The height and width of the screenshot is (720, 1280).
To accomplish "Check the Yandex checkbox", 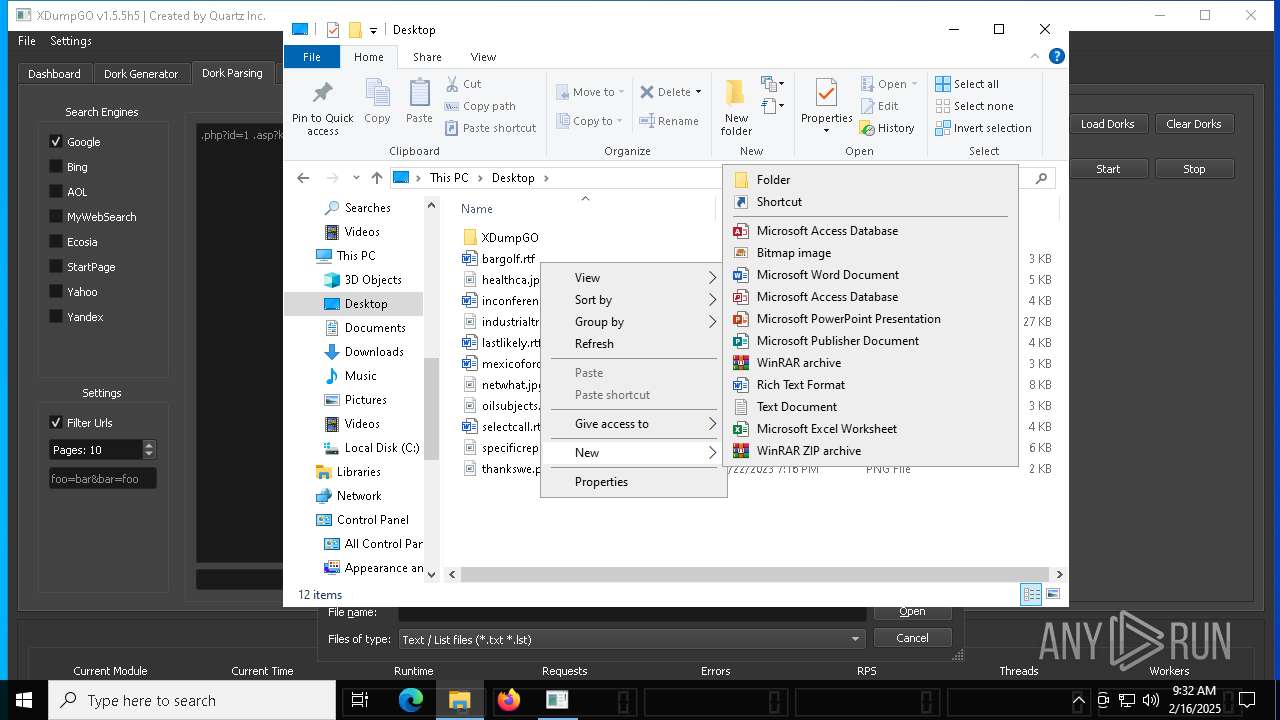I will tap(56, 317).
